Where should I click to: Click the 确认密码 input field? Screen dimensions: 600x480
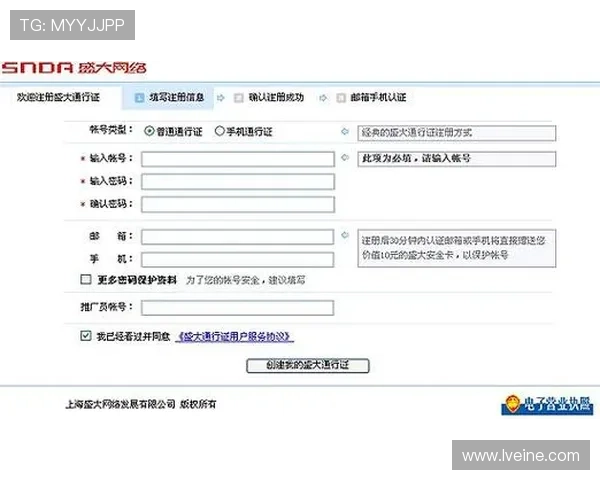tap(238, 204)
